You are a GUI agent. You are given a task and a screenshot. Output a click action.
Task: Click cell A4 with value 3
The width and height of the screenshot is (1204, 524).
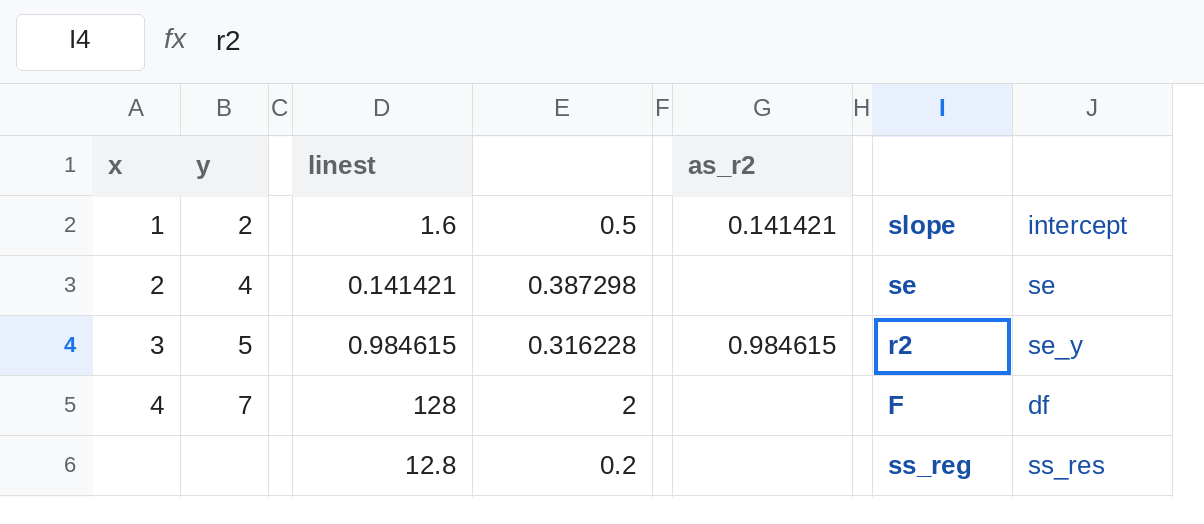tap(136, 345)
